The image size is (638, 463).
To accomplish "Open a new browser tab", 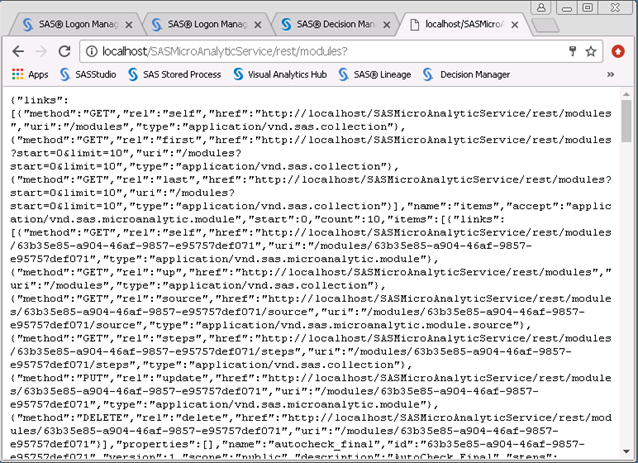I will (x=546, y=25).
